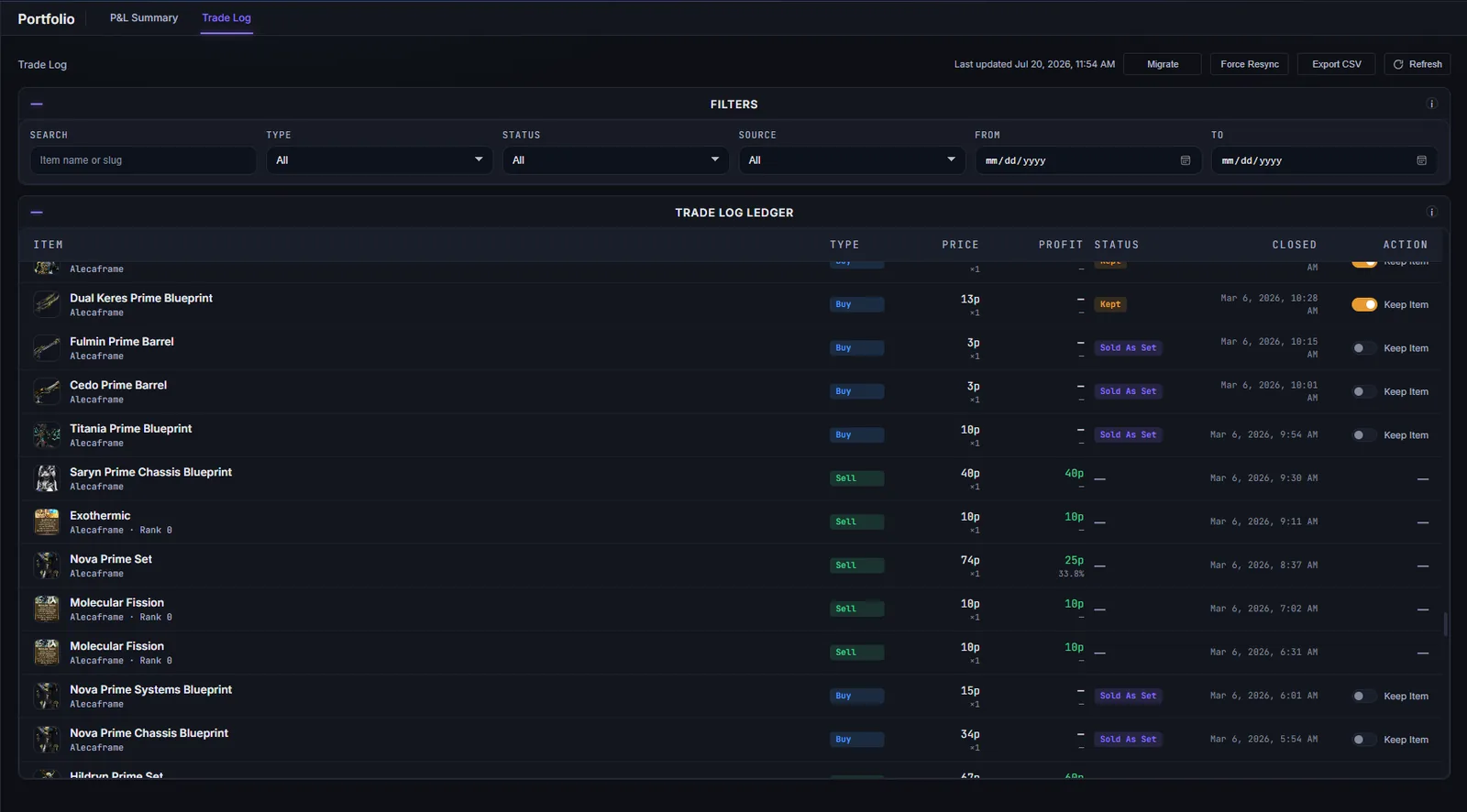Click the ITEM column header
1467x812 pixels.
[x=49, y=245]
